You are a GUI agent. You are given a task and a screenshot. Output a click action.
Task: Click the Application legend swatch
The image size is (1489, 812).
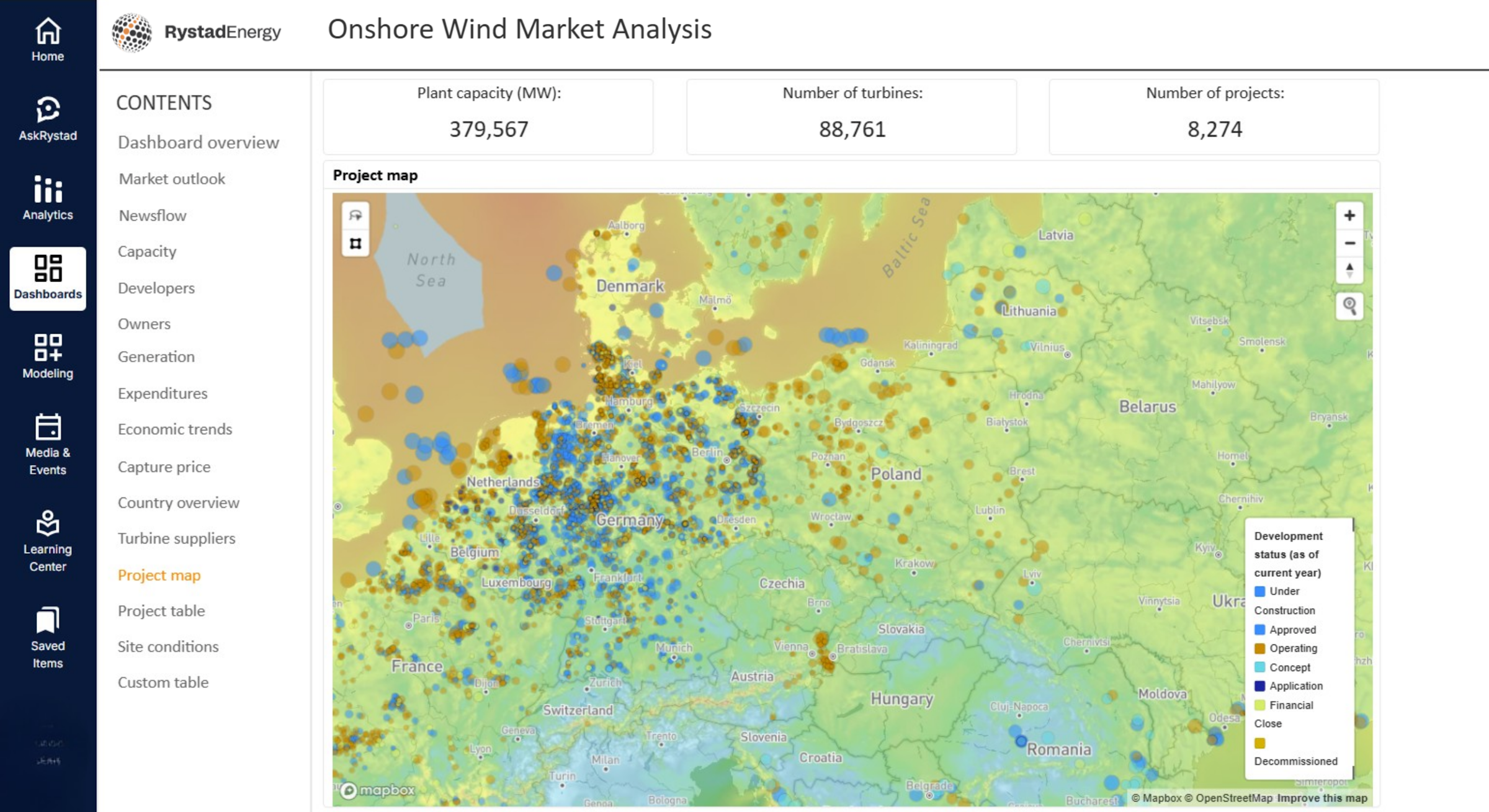[x=1260, y=686]
